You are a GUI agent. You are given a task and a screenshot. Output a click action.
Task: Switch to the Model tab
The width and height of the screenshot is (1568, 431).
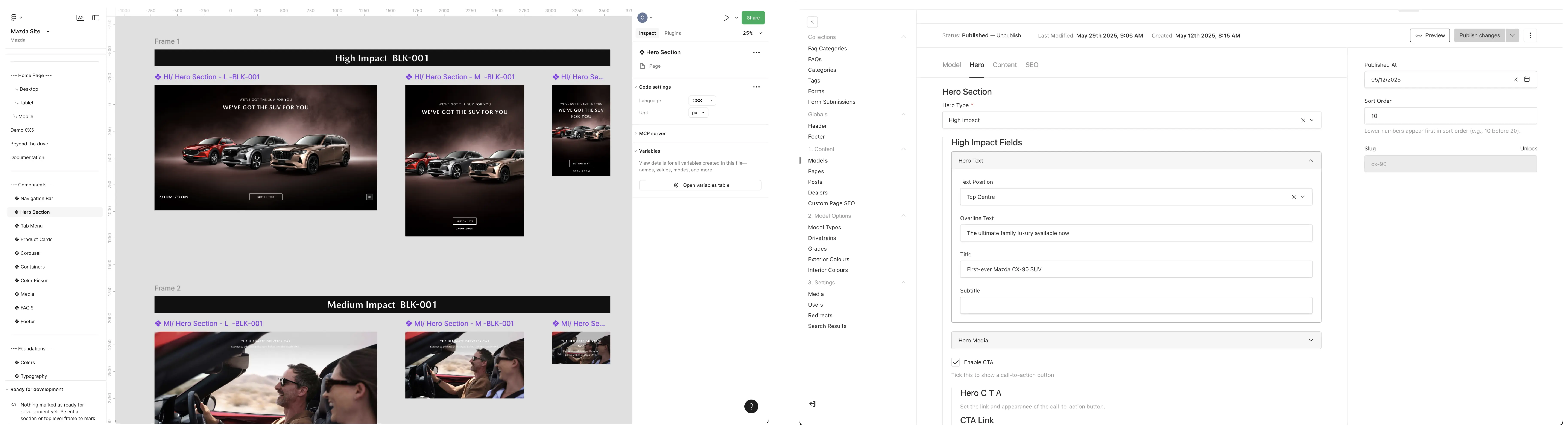click(x=951, y=65)
